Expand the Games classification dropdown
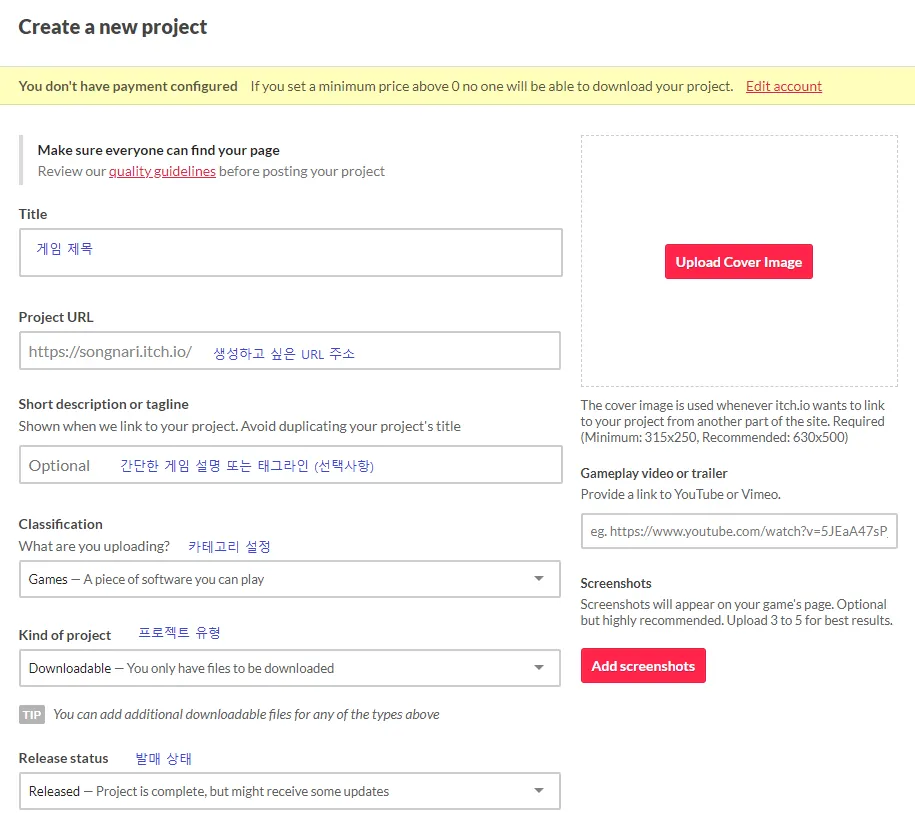Viewport: 915px width, 819px height. pos(290,579)
